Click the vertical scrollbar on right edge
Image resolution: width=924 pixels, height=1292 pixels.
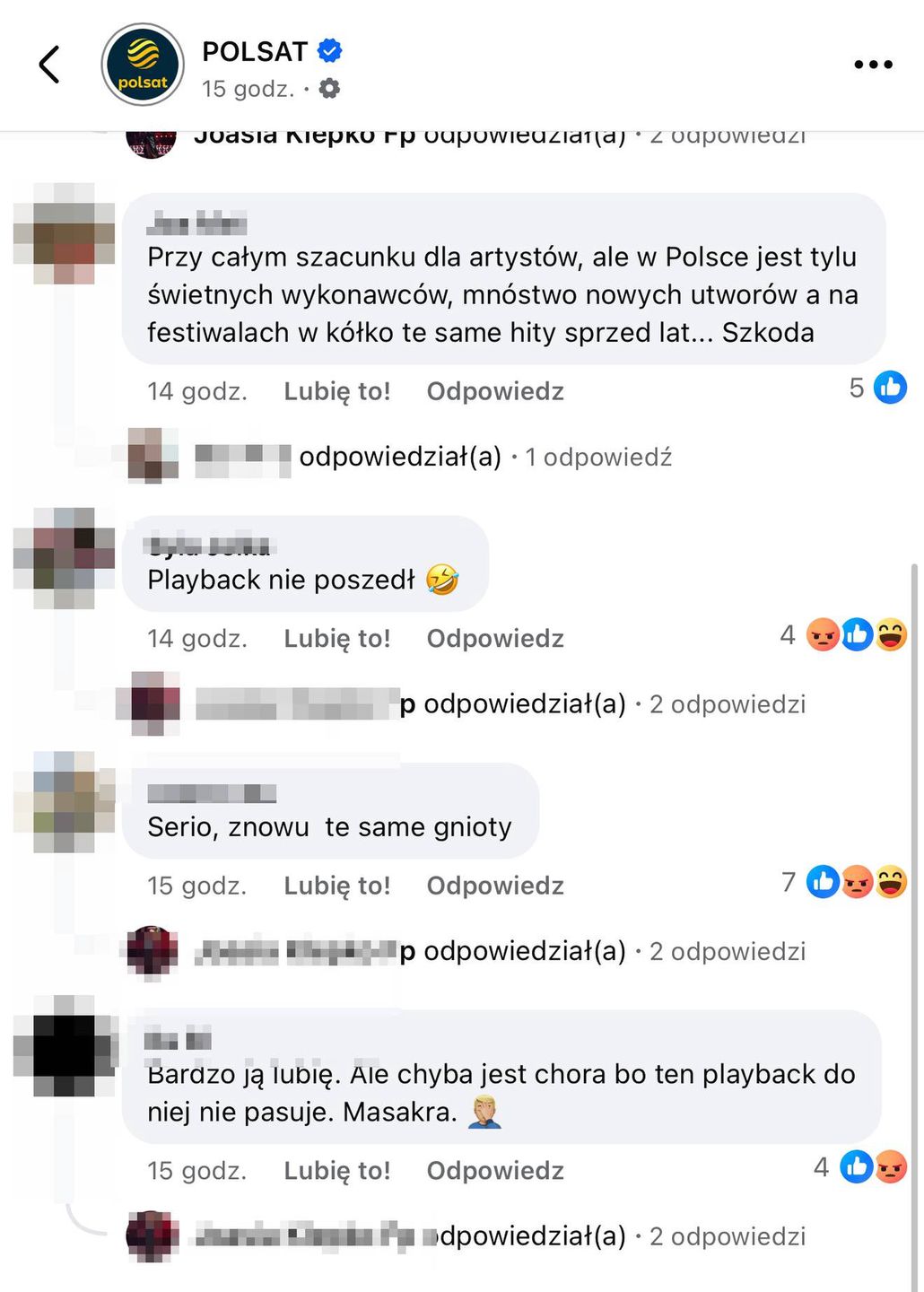915,924
